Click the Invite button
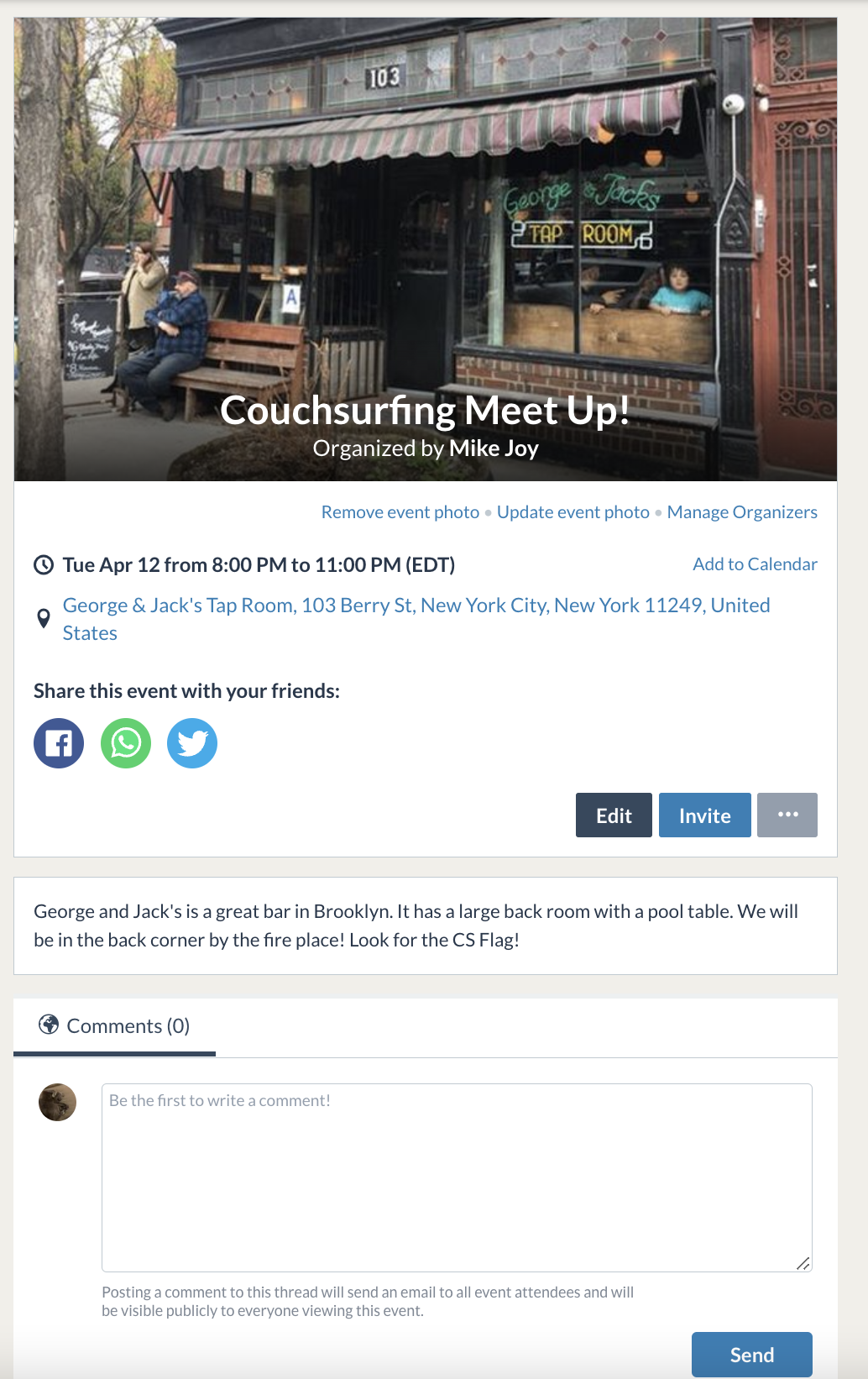Screen dimensions: 868x1379 (705, 815)
